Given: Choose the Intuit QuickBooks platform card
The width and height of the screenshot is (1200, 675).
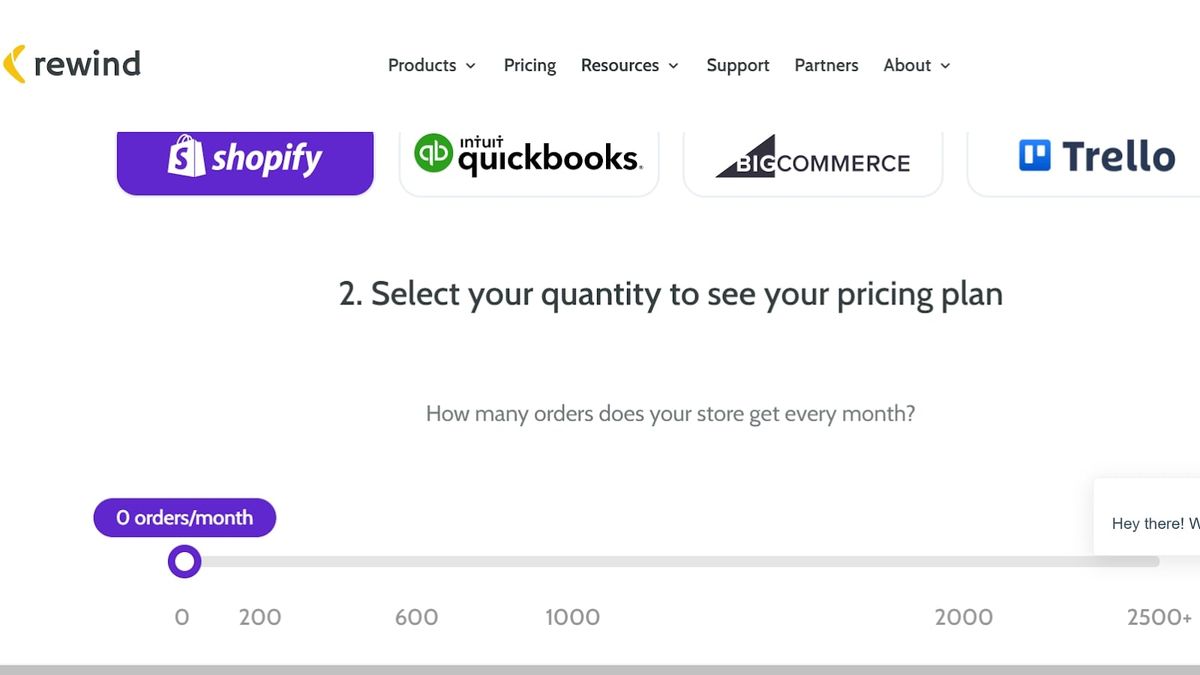Looking at the screenshot, I should pyautogui.click(x=529, y=158).
